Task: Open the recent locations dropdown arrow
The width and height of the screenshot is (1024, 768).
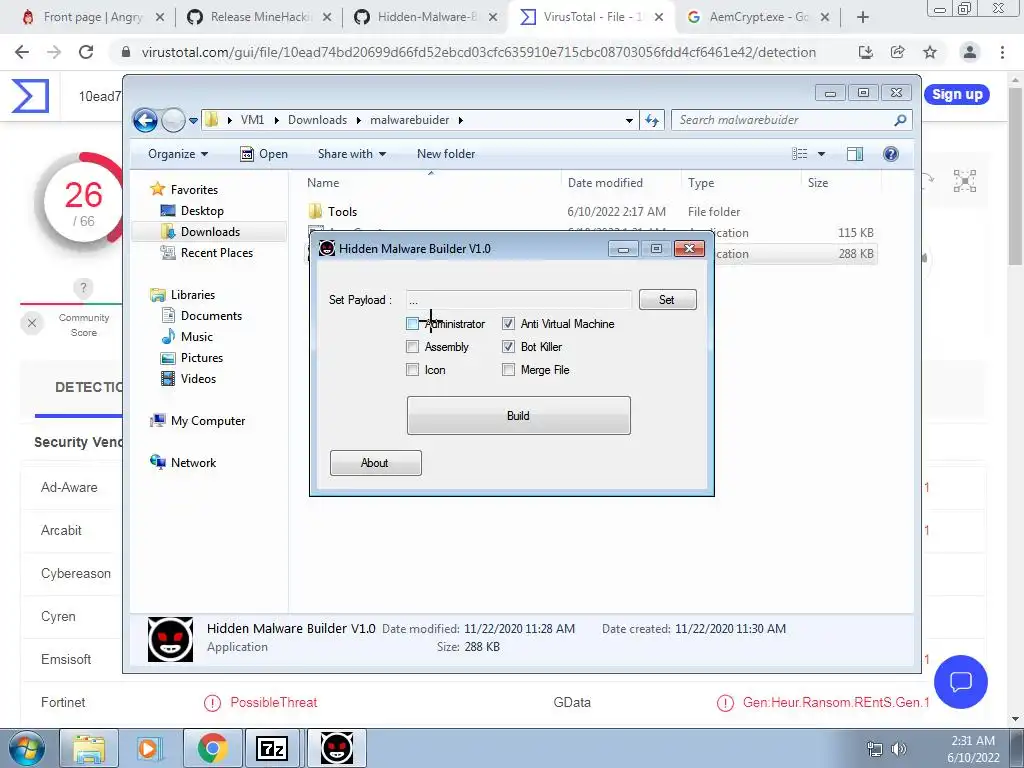Action: (x=193, y=121)
